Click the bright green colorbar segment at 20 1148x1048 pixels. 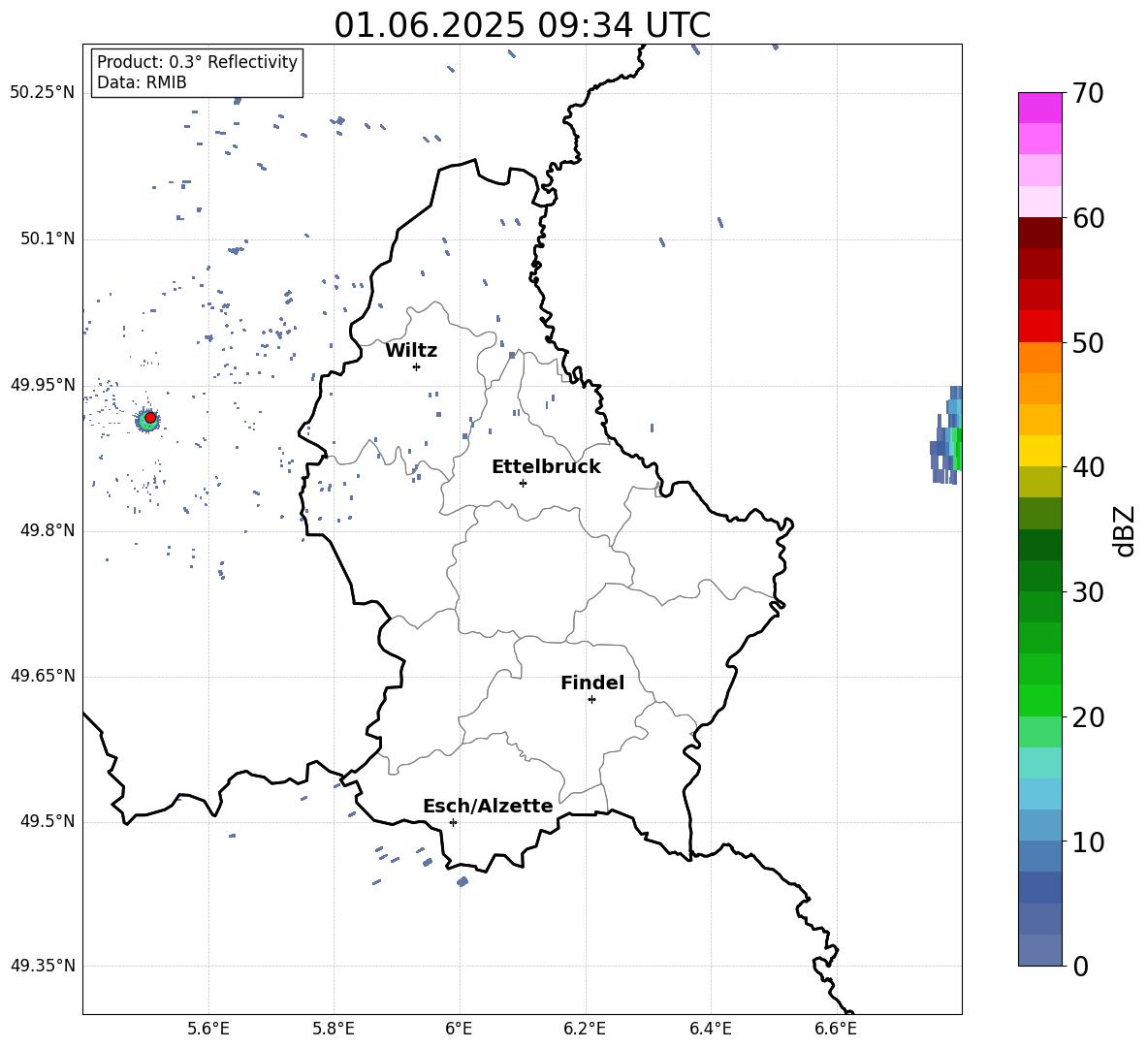pos(1040,700)
